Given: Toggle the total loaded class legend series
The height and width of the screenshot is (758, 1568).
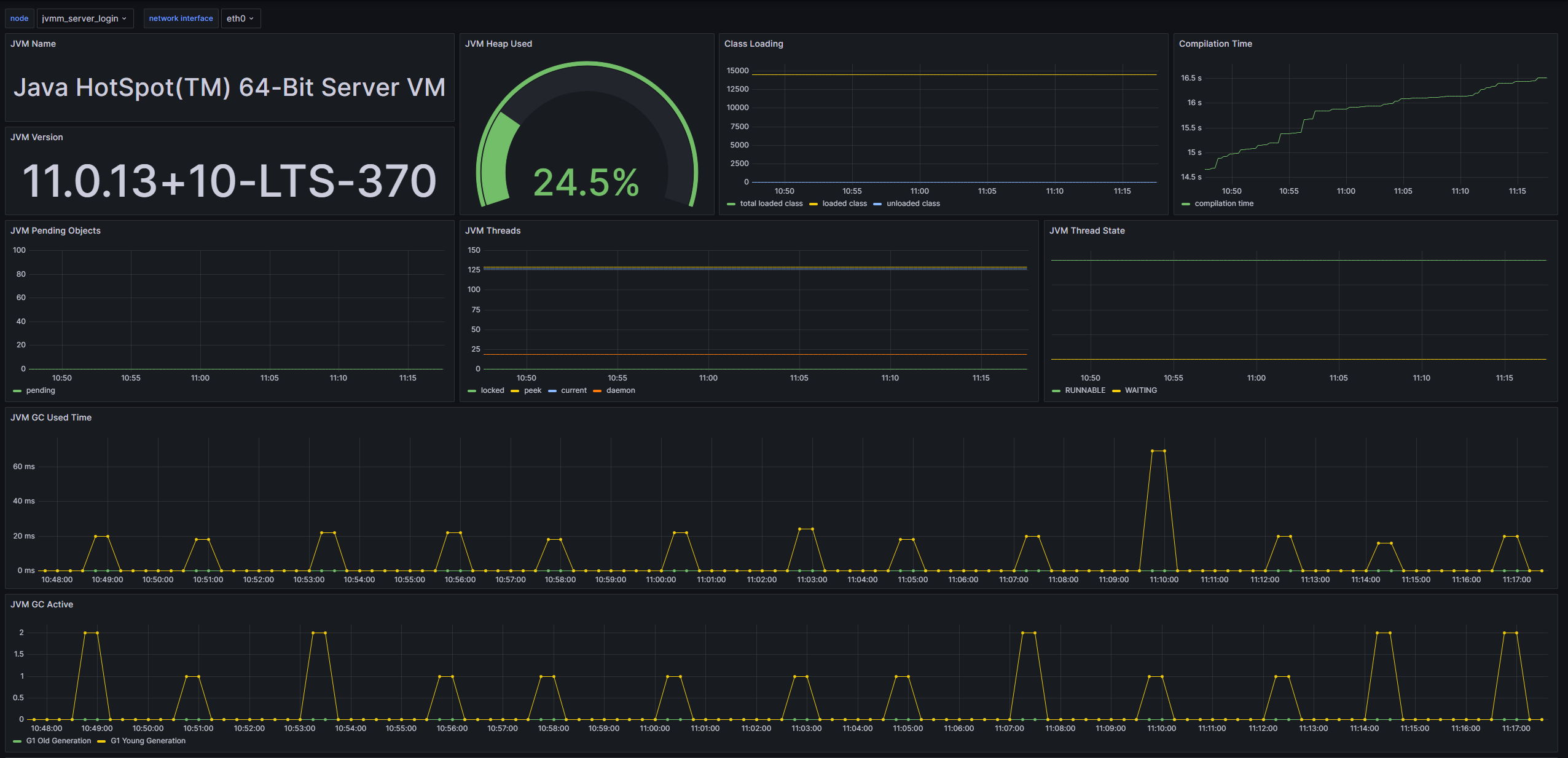Looking at the screenshot, I should coord(771,203).
